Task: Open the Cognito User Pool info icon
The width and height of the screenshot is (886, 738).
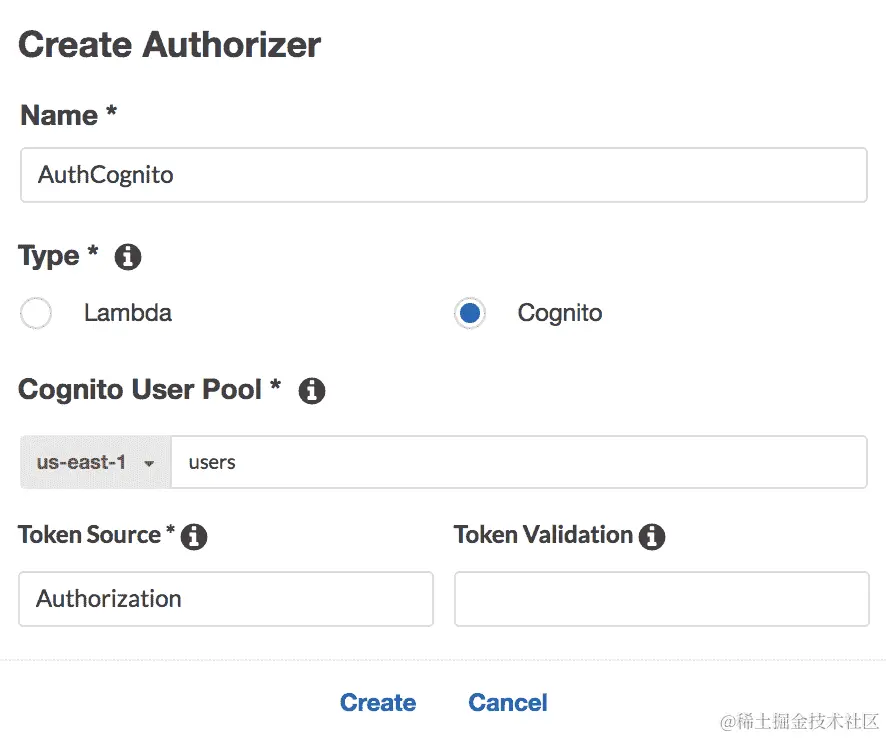Action: (312, 390)
